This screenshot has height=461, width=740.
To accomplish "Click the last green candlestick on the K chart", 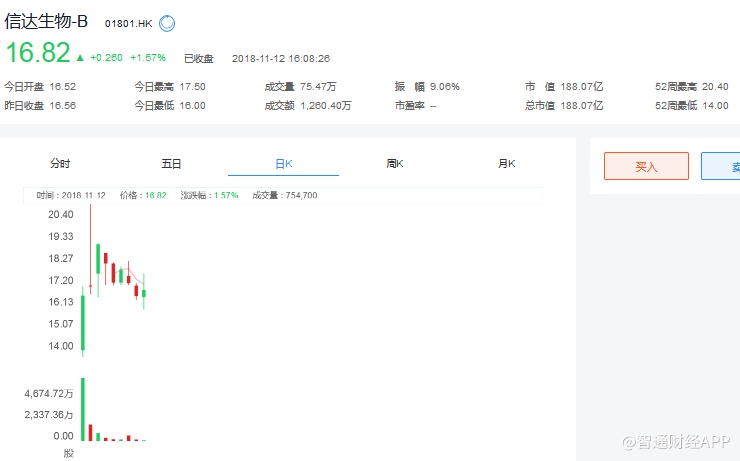I will [143, 293].
